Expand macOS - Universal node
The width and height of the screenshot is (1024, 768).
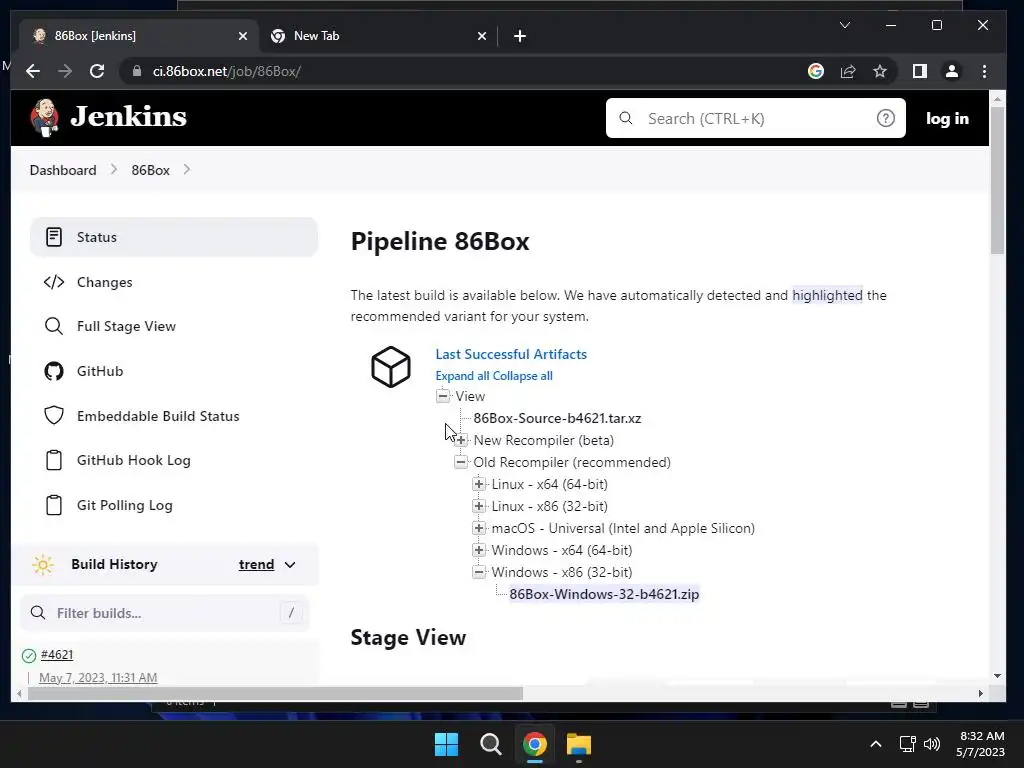point(479,528)
